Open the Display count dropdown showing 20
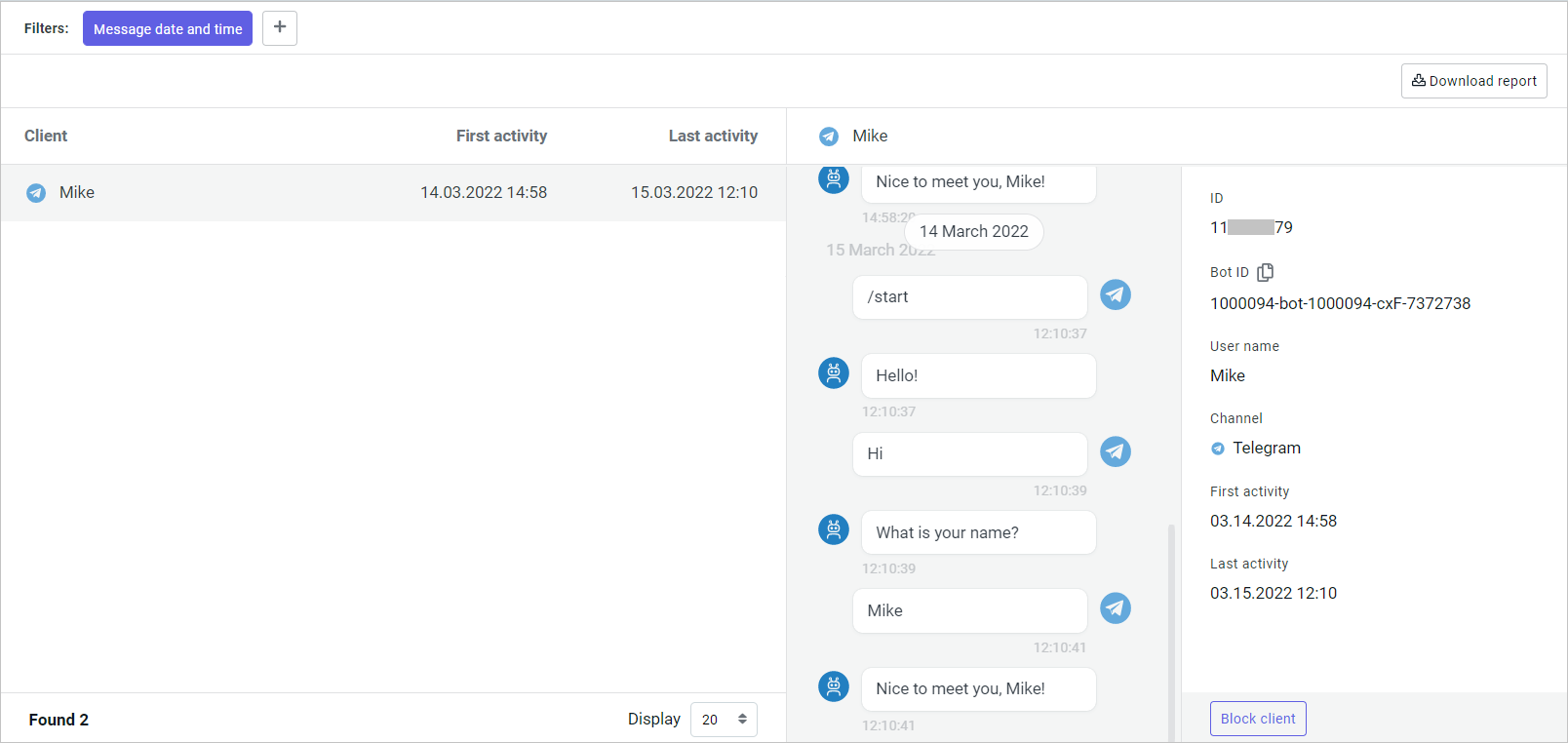1568x743 pixels. [724, 720]
